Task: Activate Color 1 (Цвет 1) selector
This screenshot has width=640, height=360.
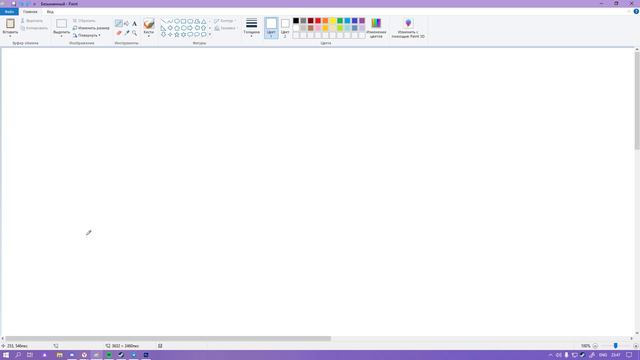Action: pos(271,28)
